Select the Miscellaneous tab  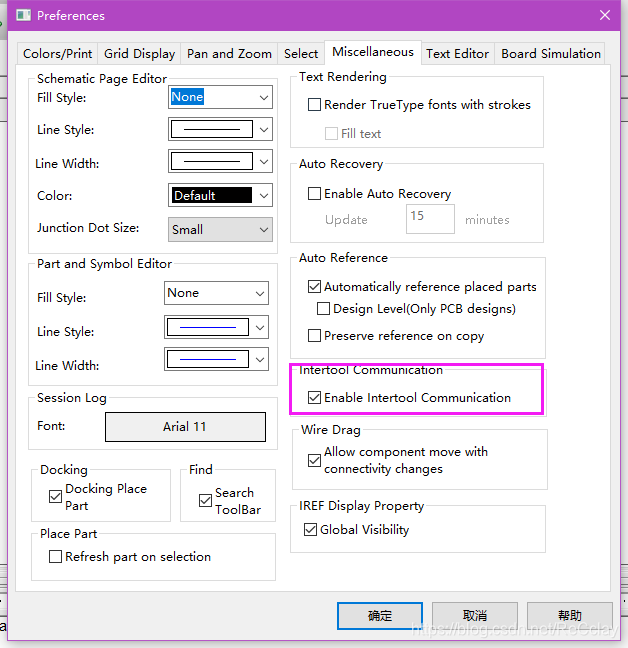[373, 52]
